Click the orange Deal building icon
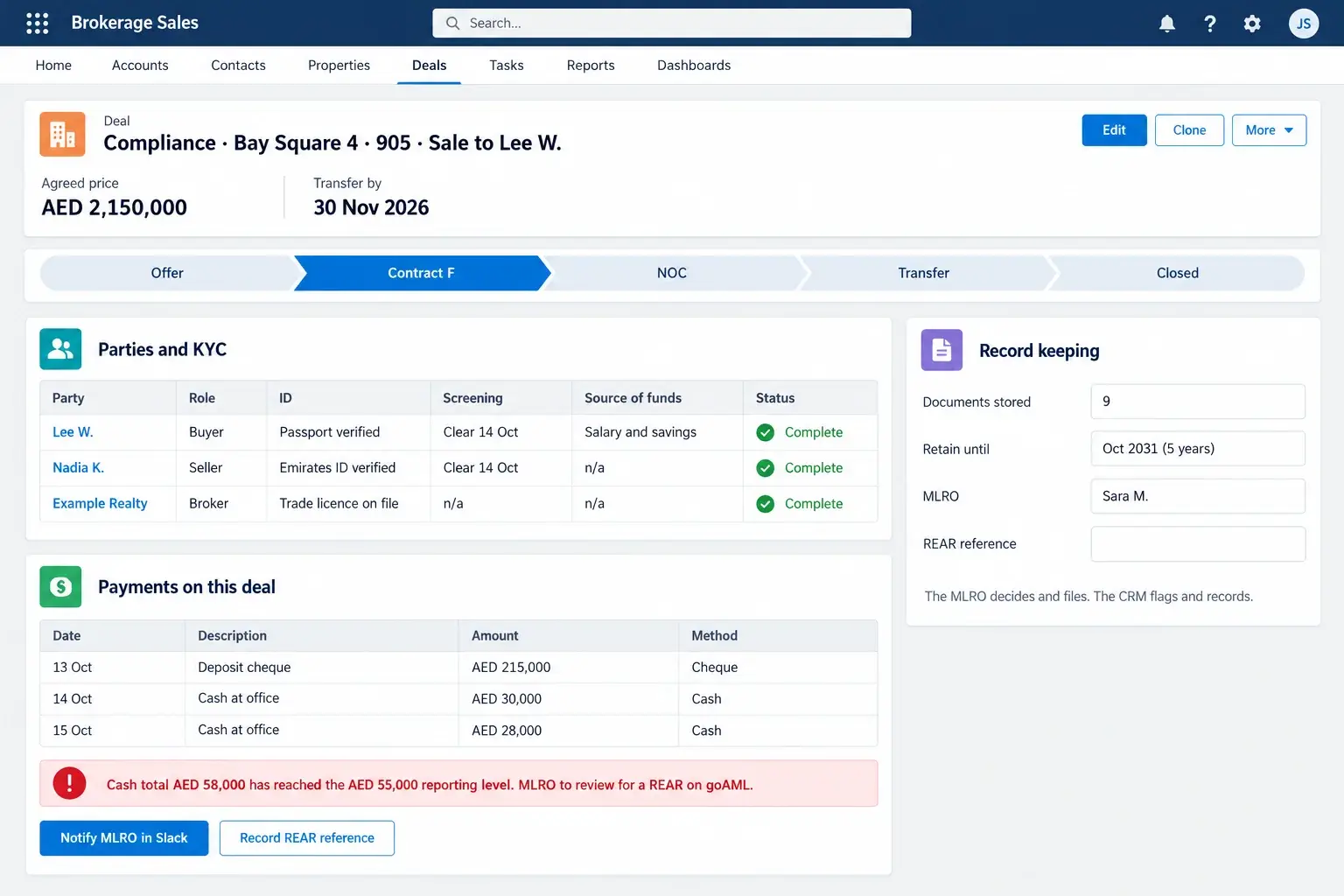Screen dimensions: 1344x896 point(62,134)
